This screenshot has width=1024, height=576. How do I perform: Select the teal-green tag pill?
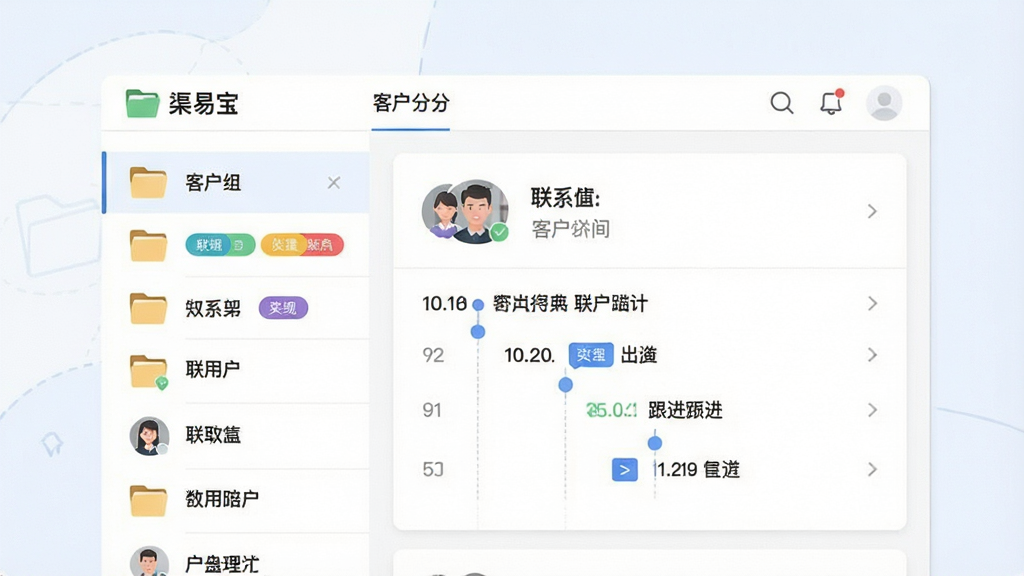point(220,245)
